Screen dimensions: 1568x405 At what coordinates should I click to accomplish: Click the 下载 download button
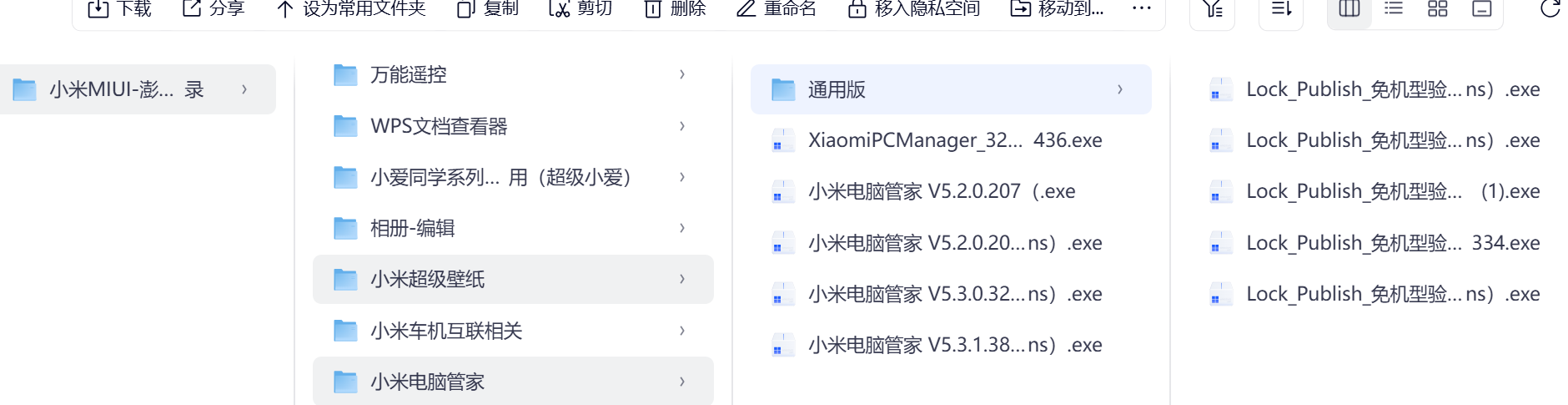(x=120, y=8)
